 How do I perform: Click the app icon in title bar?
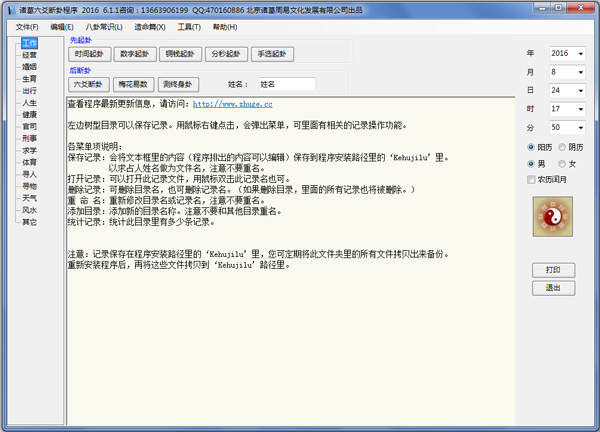pos(9,8)
